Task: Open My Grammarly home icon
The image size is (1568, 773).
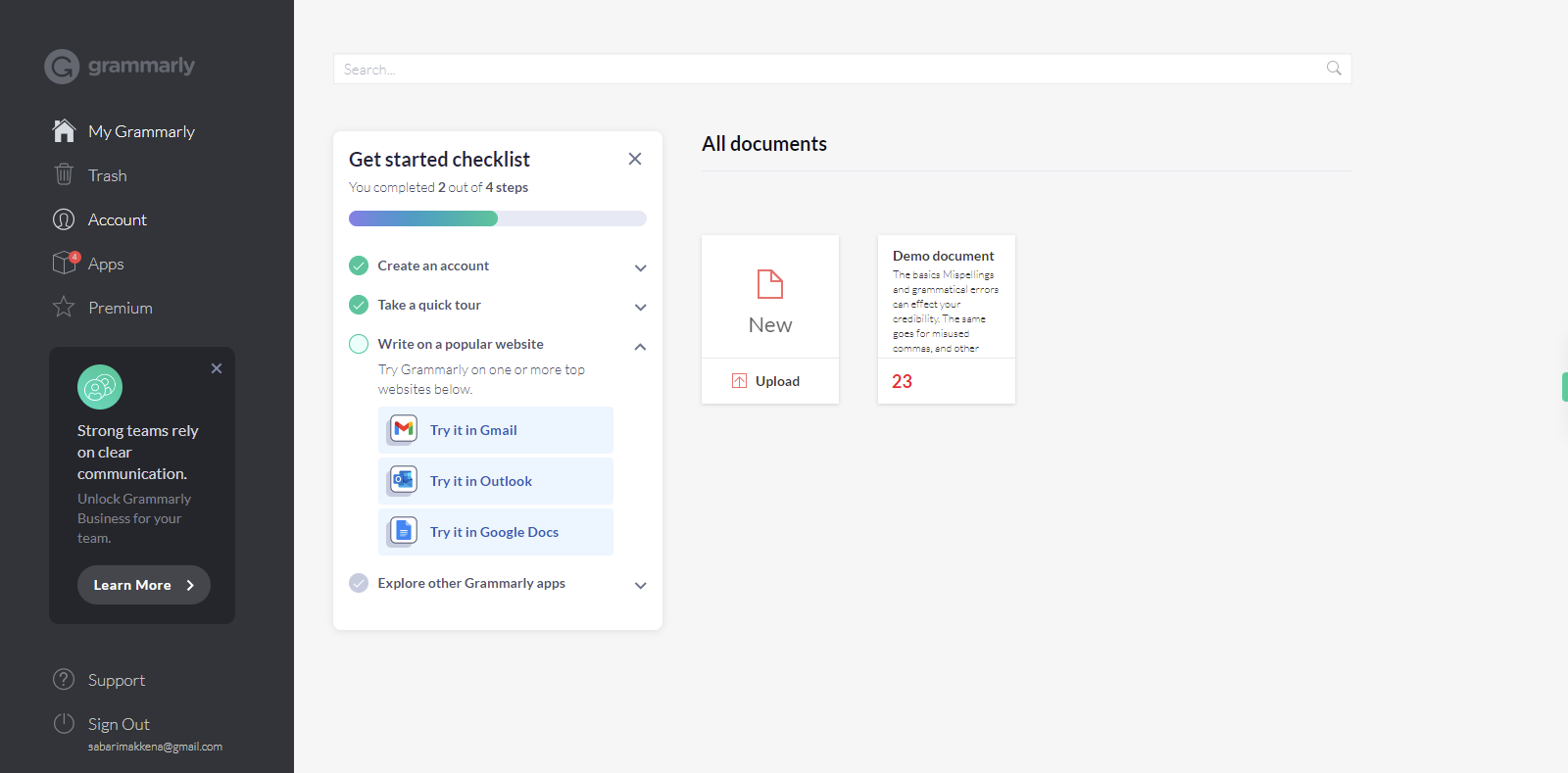Action: tap(64, 130)
